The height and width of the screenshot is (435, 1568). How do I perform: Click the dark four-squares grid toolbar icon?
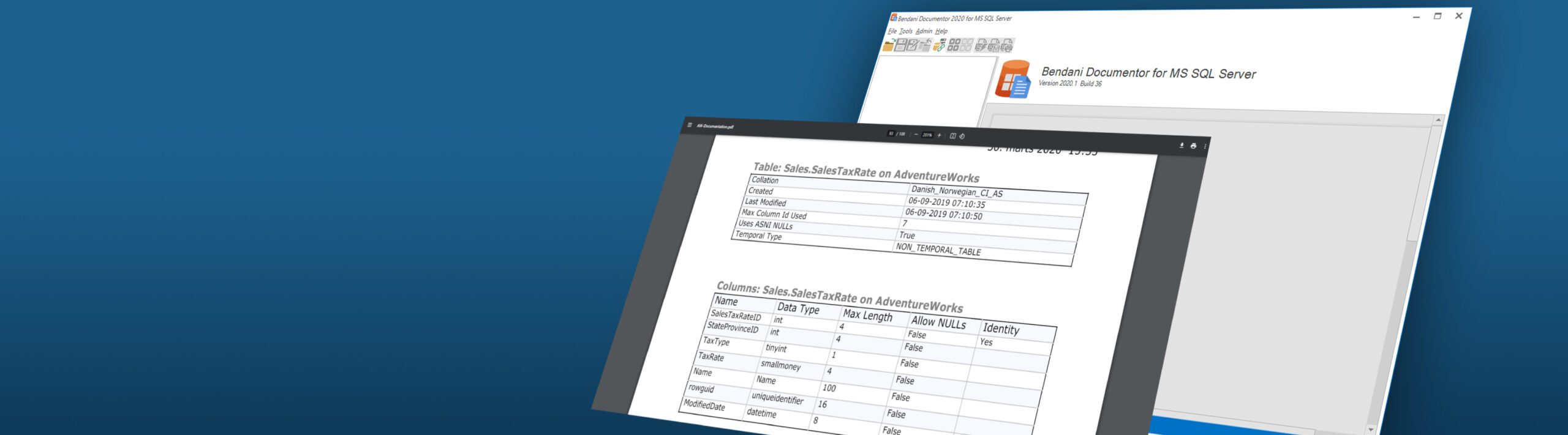tap(954, 45)
